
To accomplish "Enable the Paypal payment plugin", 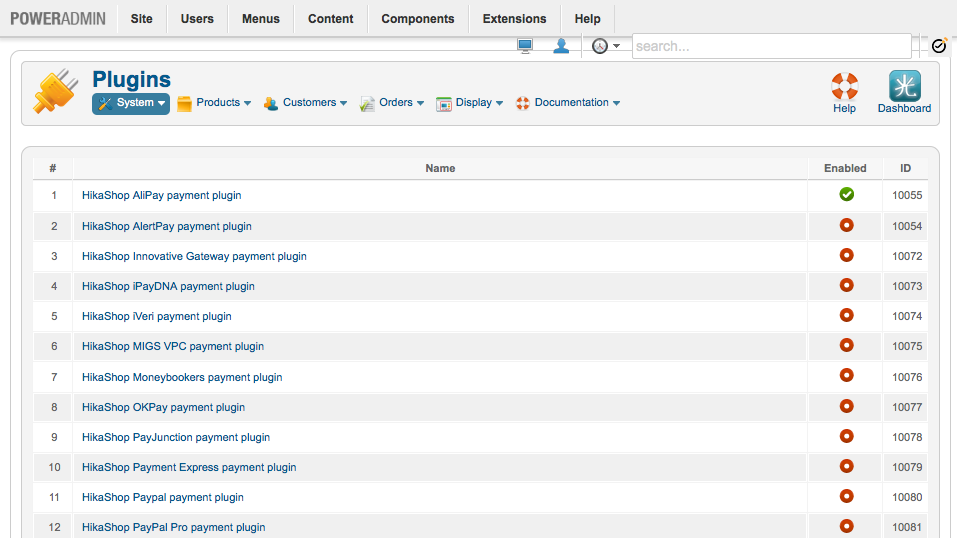I will click(847, 496).
